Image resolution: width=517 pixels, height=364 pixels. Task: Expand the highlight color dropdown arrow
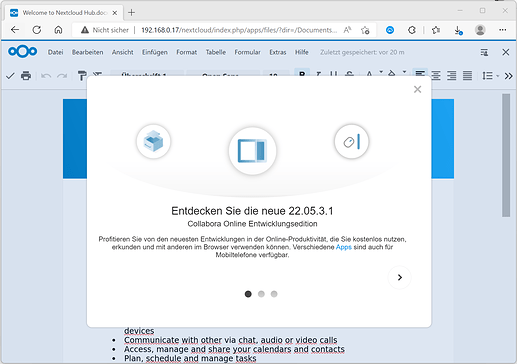click(x=404, y=72)
